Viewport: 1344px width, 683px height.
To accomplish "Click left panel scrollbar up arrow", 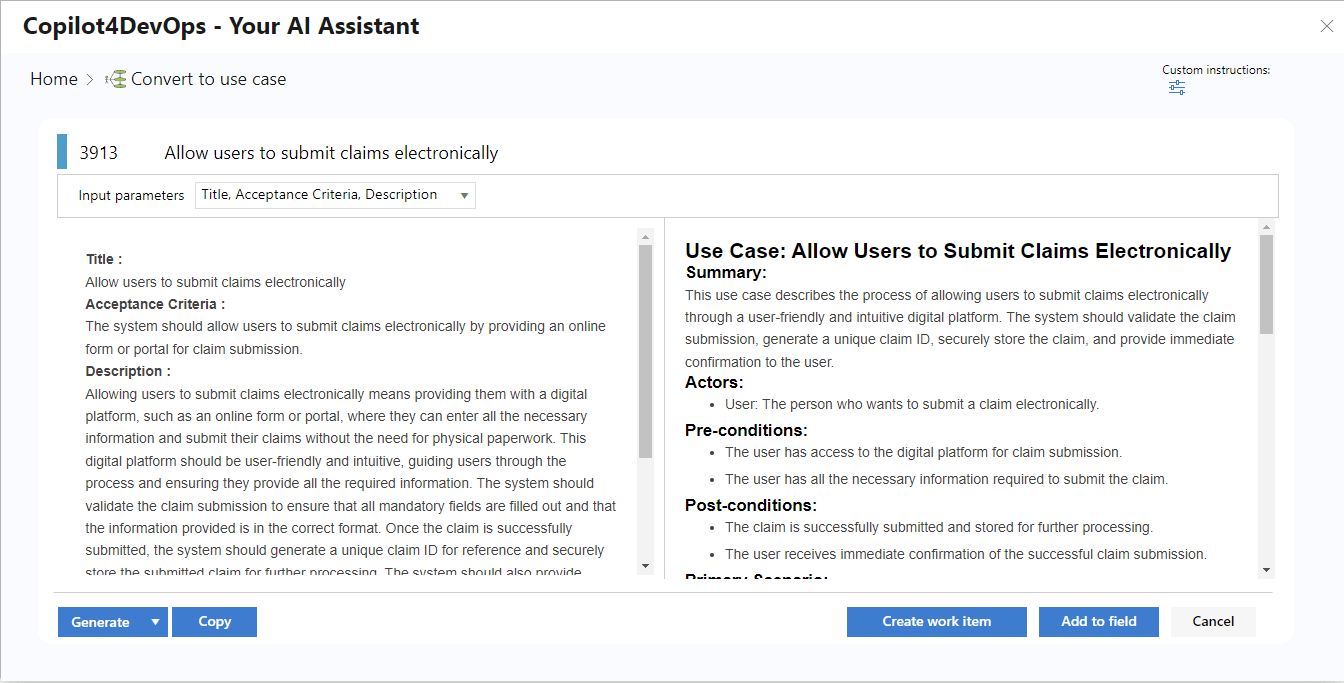I will coord(645,237).
